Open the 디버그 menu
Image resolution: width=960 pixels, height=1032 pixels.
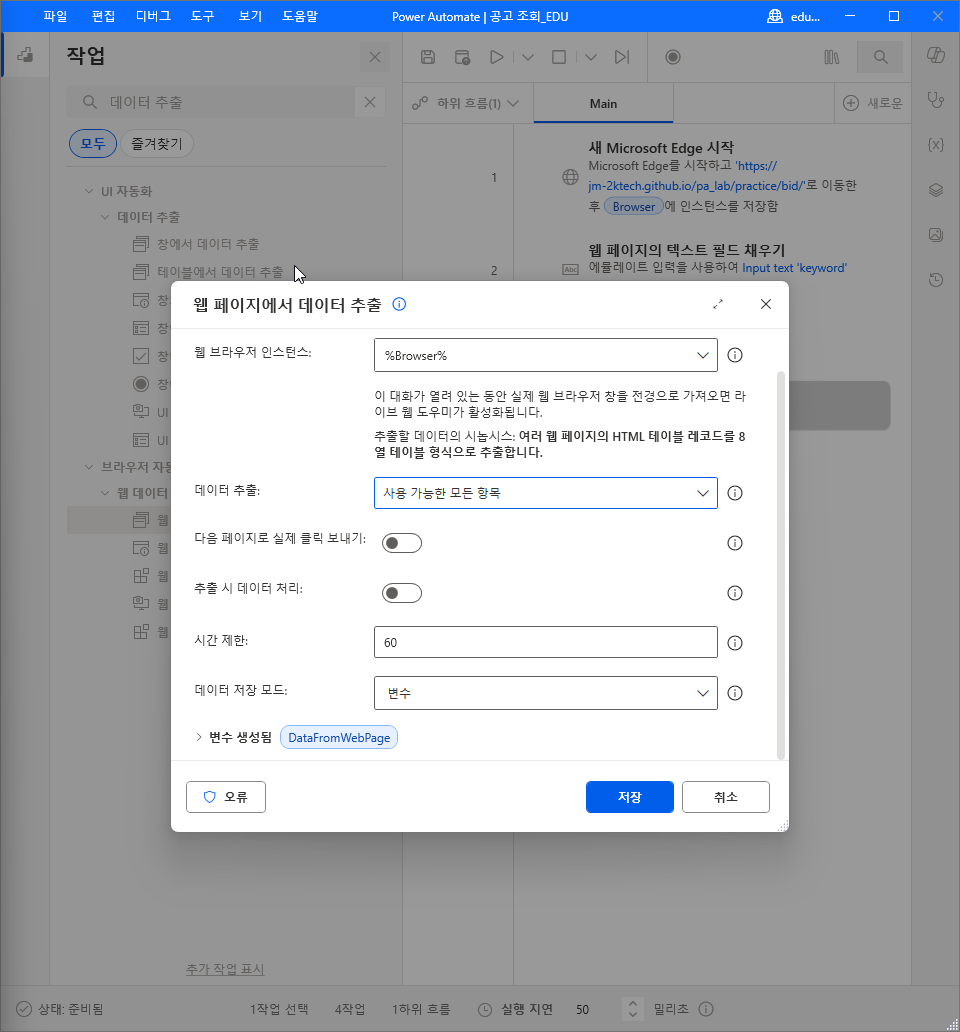[153, 16]
